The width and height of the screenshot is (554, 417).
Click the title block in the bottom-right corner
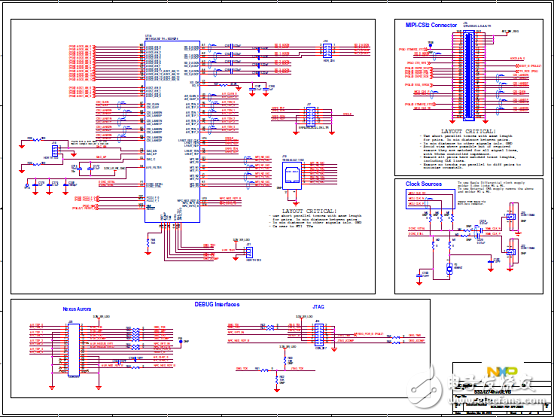pos(501,388)
